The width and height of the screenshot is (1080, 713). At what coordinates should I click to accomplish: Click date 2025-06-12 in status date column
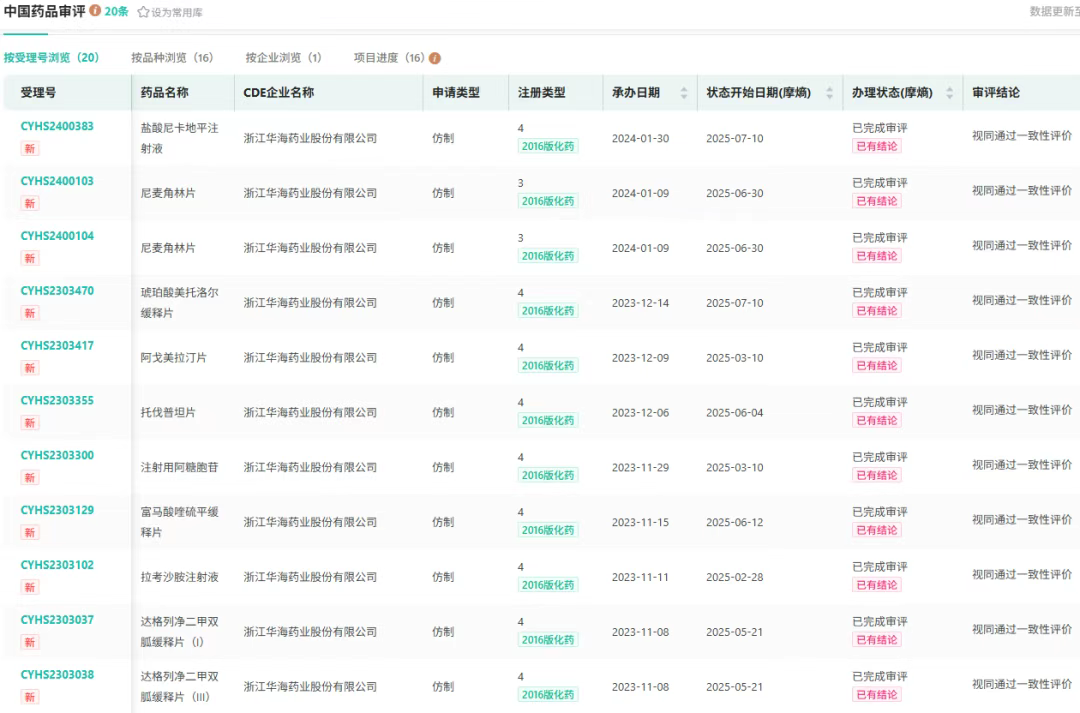pyautogui.click(x=734, y=522)
